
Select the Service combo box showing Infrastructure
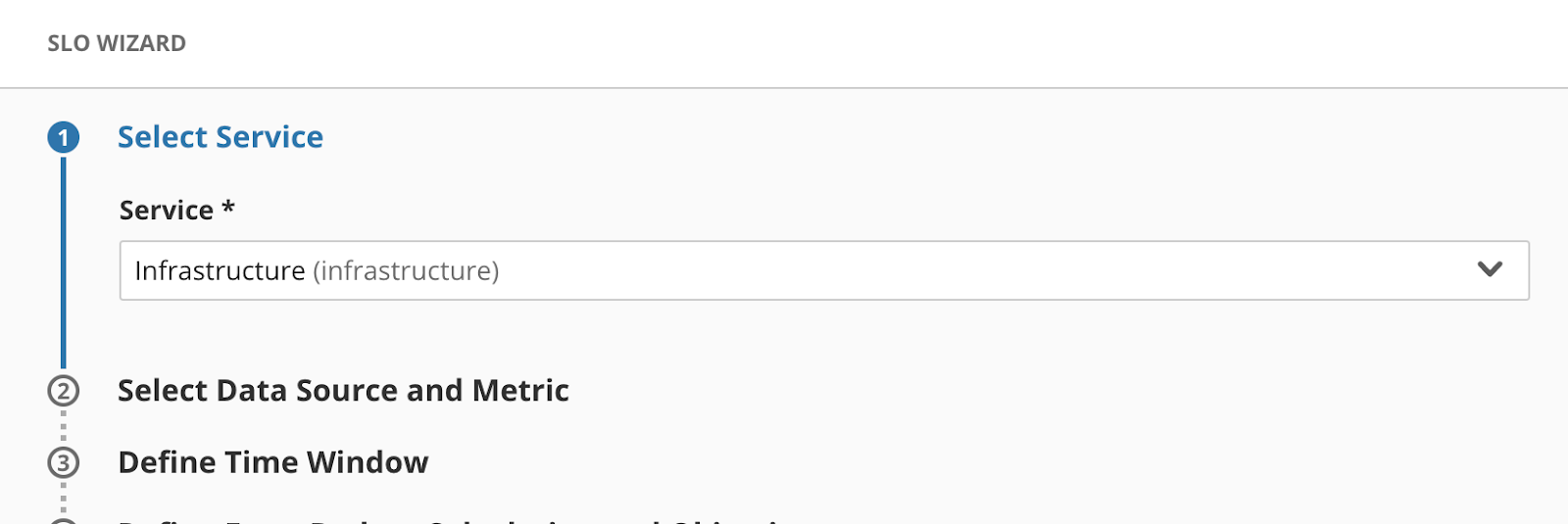(x=824, y=270)
